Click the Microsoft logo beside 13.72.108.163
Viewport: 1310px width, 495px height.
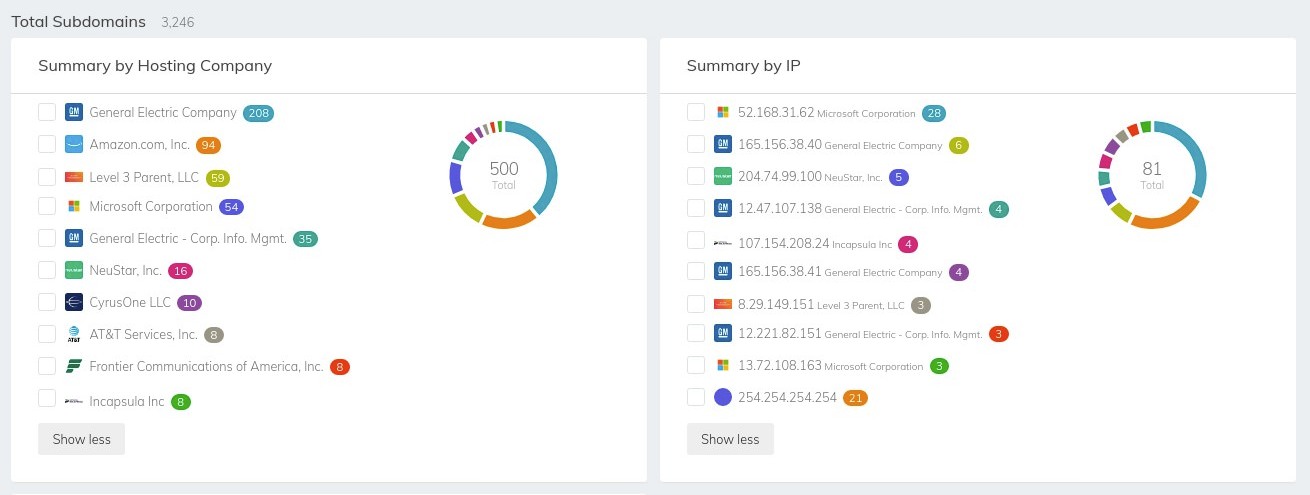tap(723, 365)
